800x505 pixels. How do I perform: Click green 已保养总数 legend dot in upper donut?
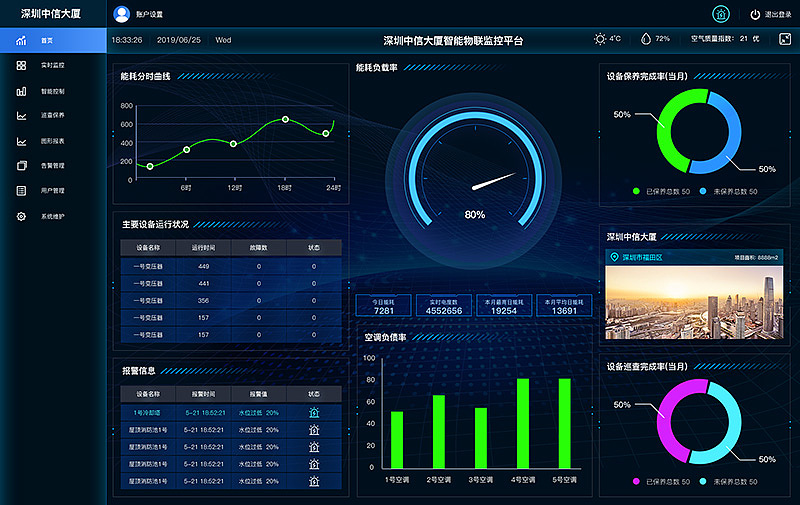click(x=636, y=191)
